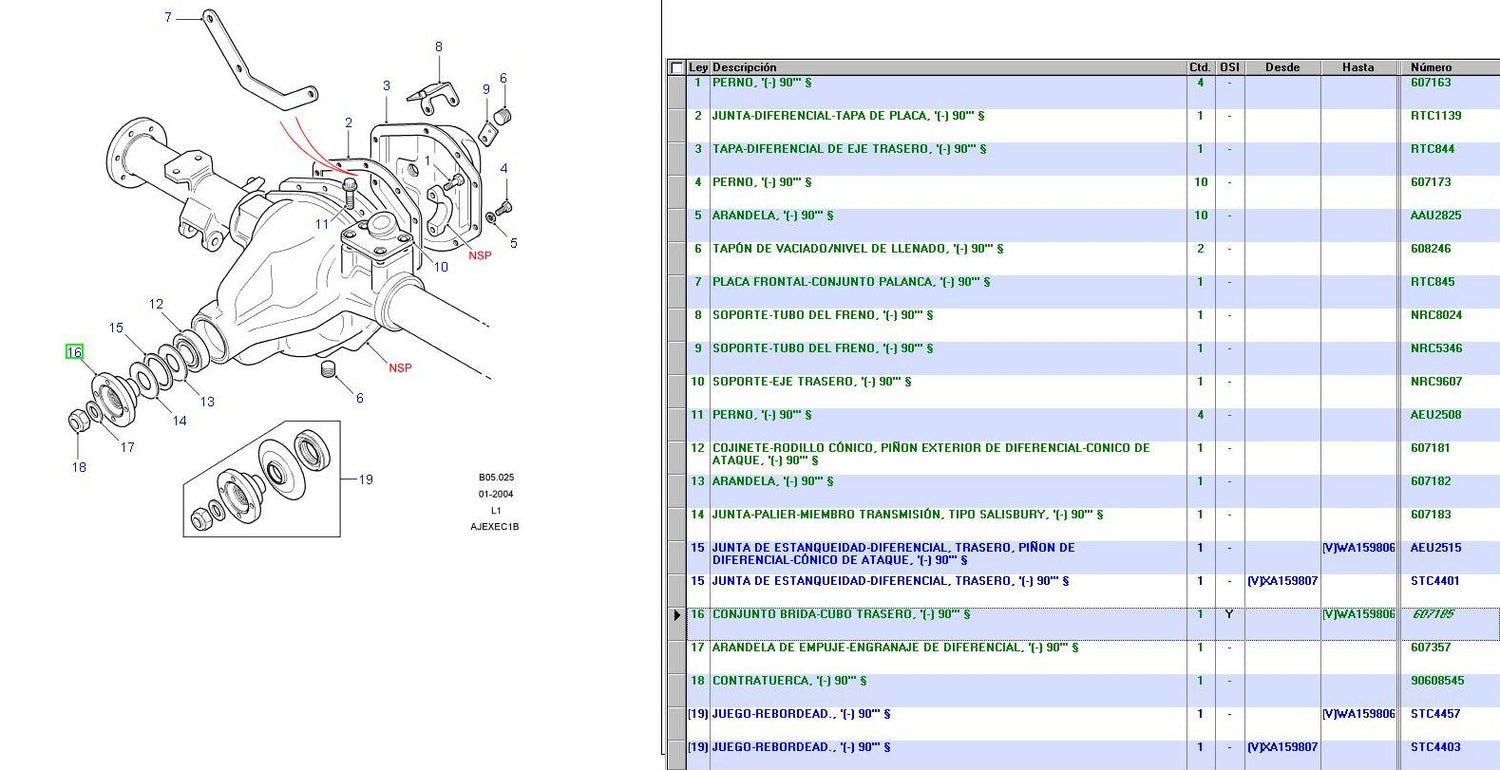The width and height of the screenshot is (1500, 770).
Task: Select callout number 10 on the diagram
Action: click(x=441, y=267)
